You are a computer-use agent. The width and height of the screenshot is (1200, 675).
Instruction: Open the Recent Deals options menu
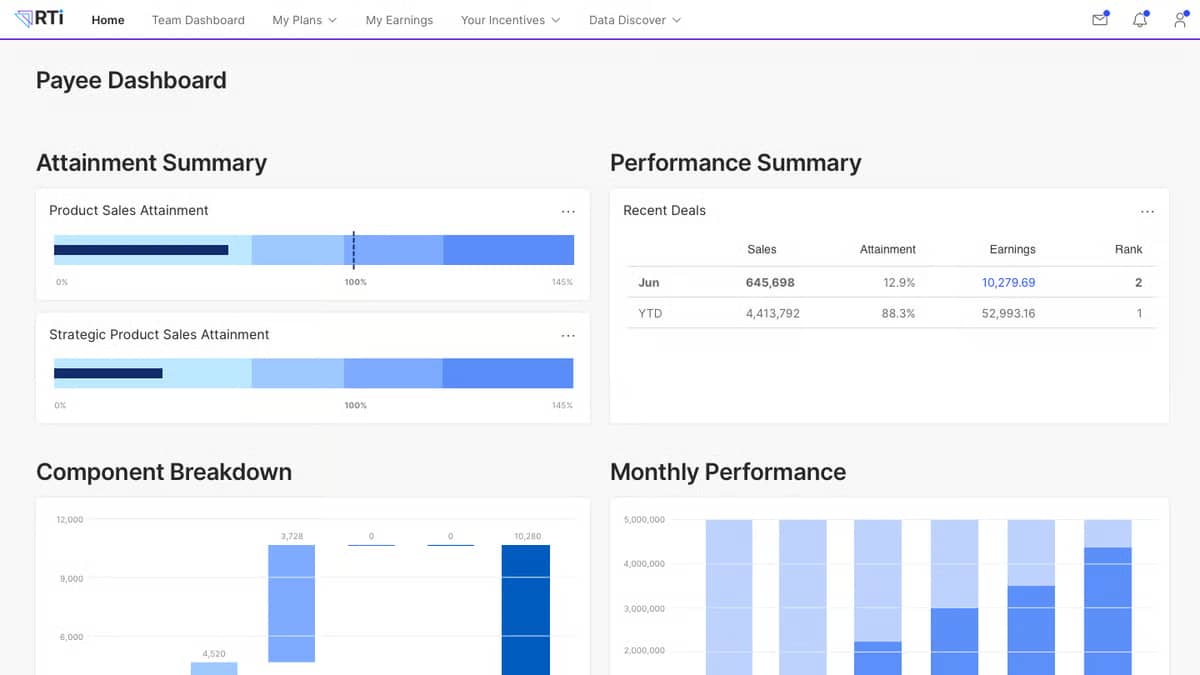1147,211
